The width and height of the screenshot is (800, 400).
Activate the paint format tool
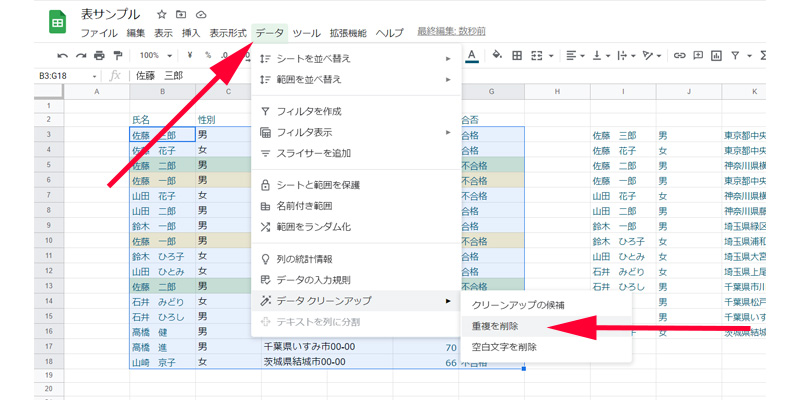click(118, 56)
